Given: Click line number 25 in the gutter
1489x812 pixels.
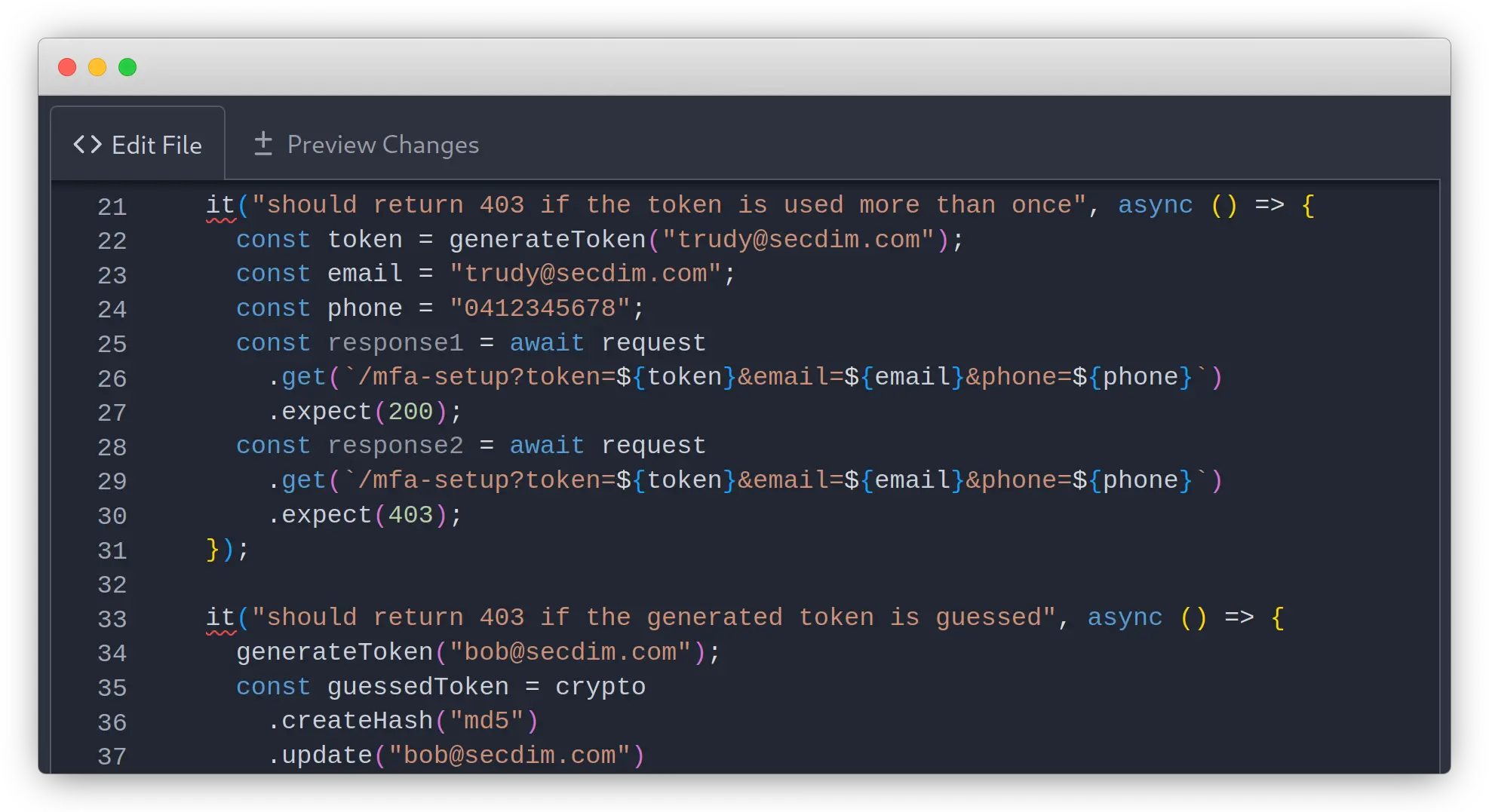Looking at the screenshot, I should pos(112,344).
